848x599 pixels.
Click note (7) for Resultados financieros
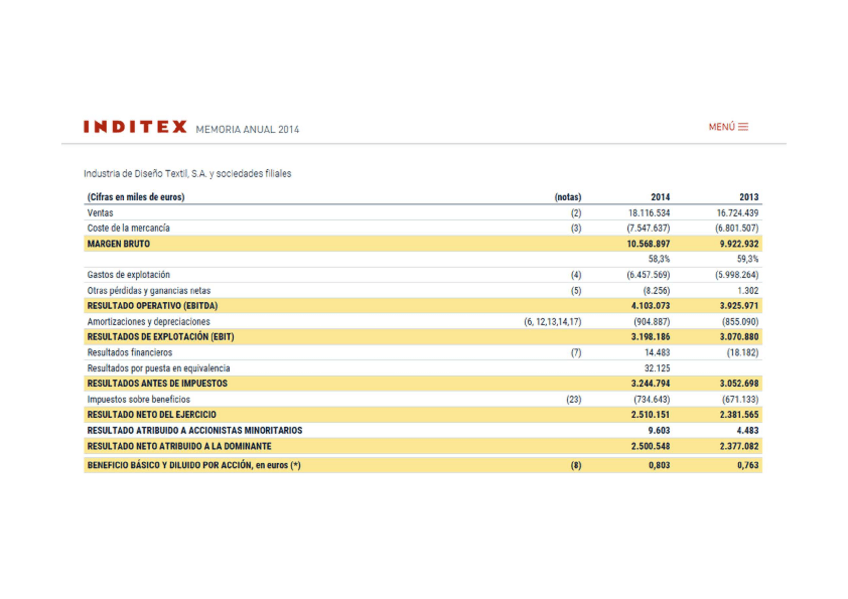(575, 352)
